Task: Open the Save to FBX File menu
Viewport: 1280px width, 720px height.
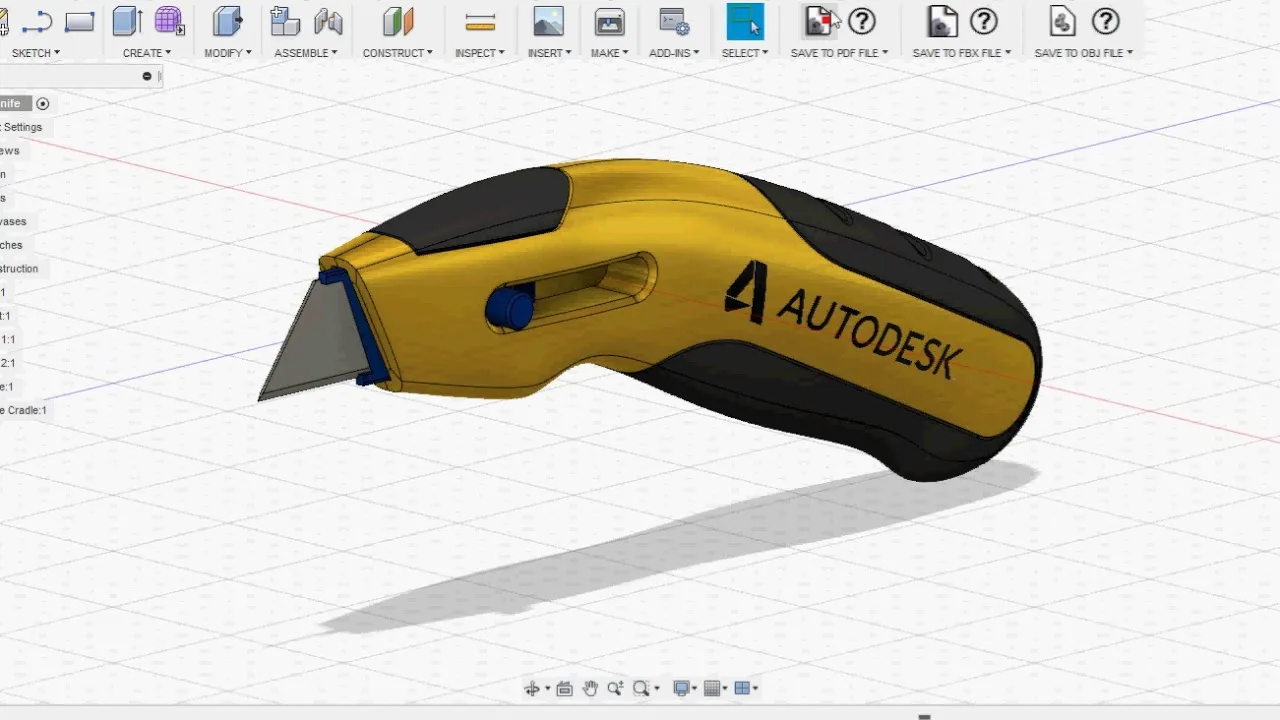Action: 962,53
